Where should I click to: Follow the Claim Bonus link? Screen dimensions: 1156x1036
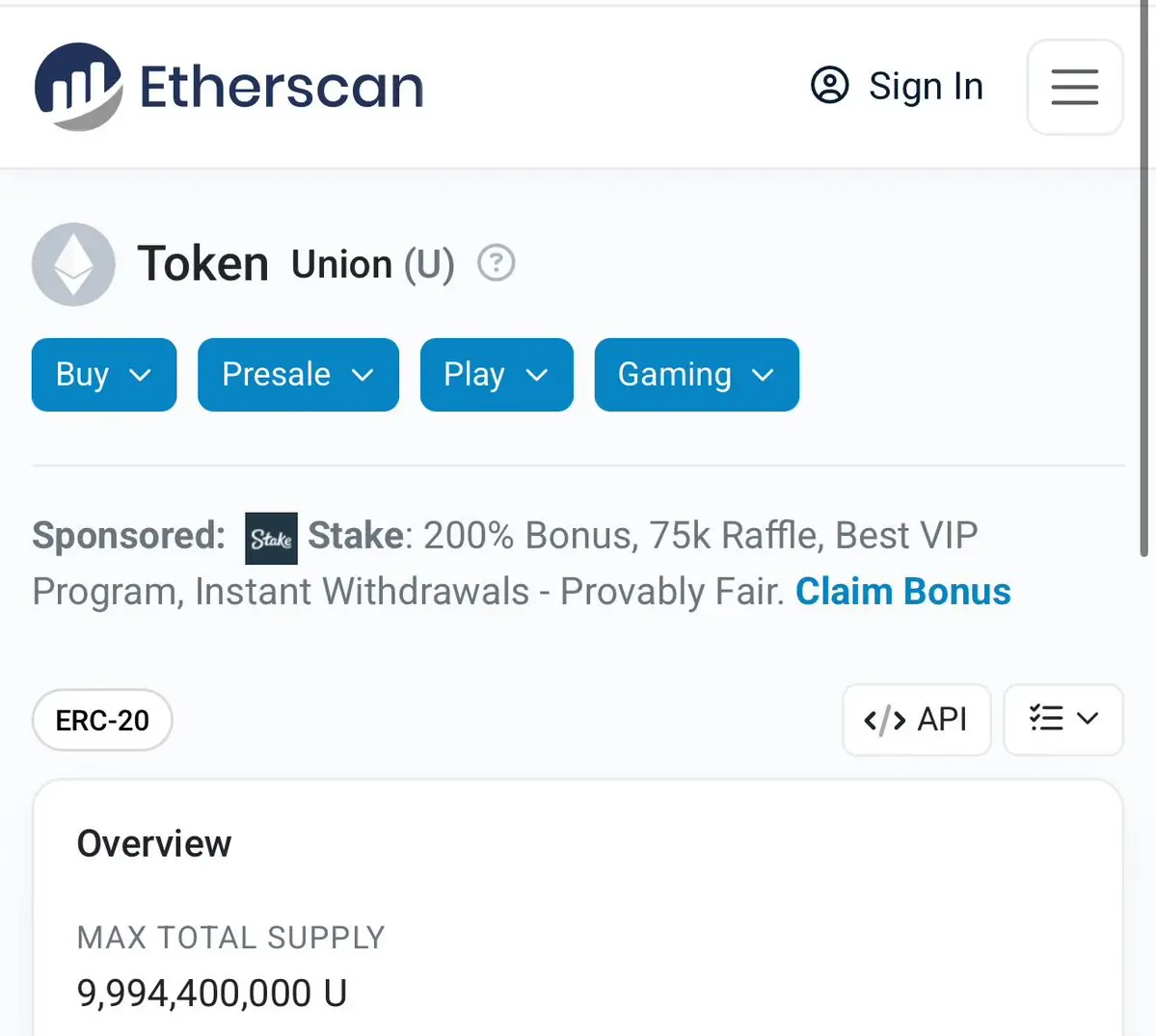[903, 591]
